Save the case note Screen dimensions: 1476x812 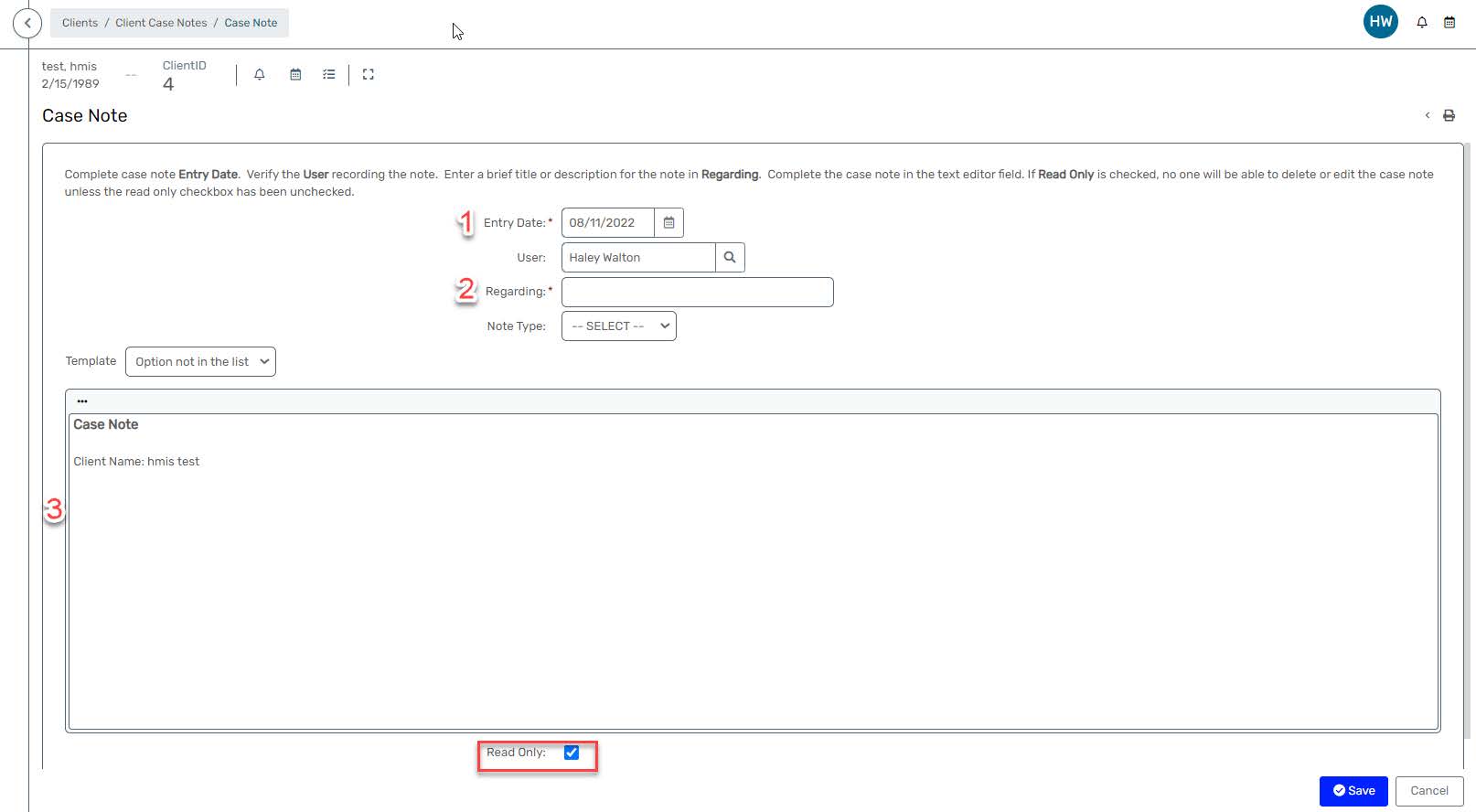click(x=1353, y=791)
